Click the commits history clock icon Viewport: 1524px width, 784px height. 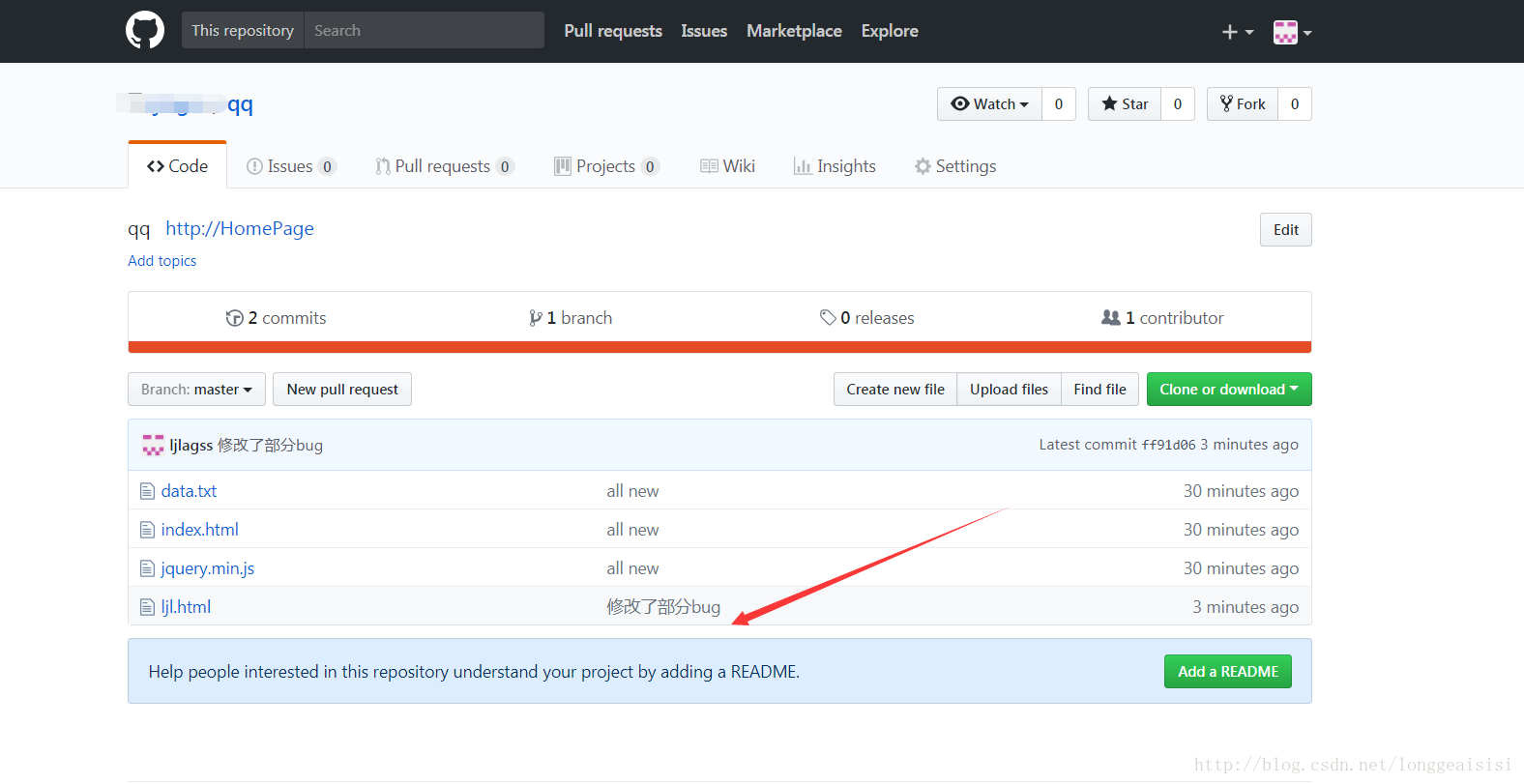234,318
